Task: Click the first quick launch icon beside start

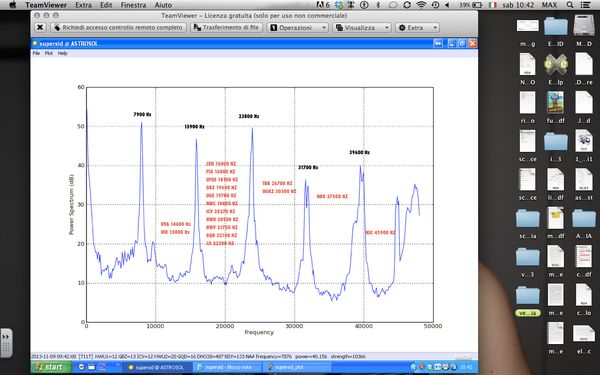Action: point(81,367)
